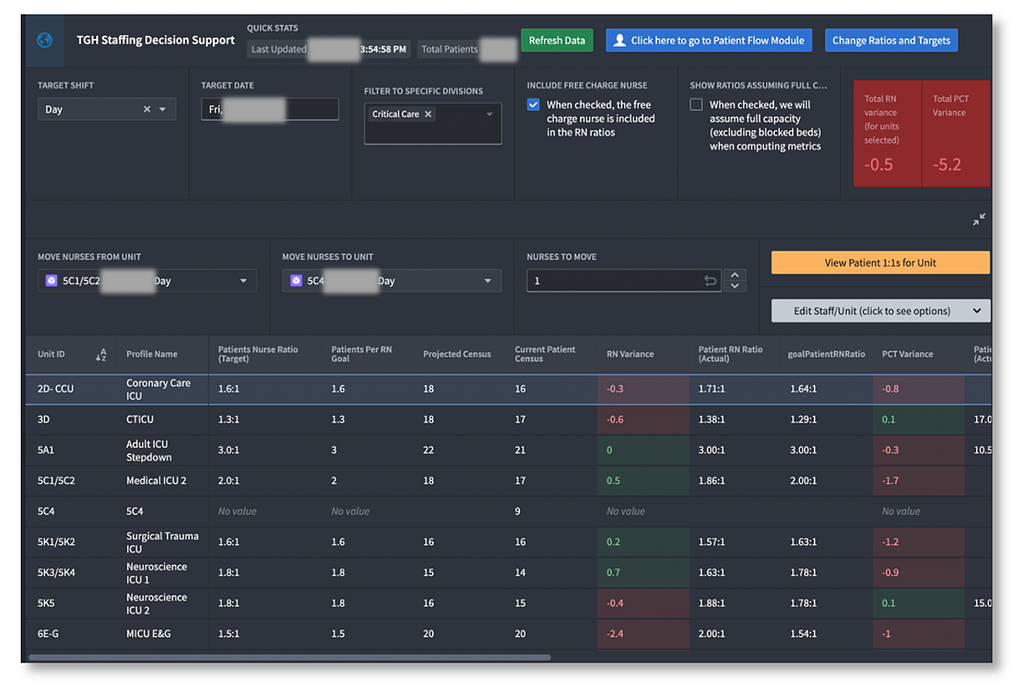Click the Change Ratios and Targets button
Viewport: 1024px width, 696px height.
pyautogui.click(x=890, y=41)
